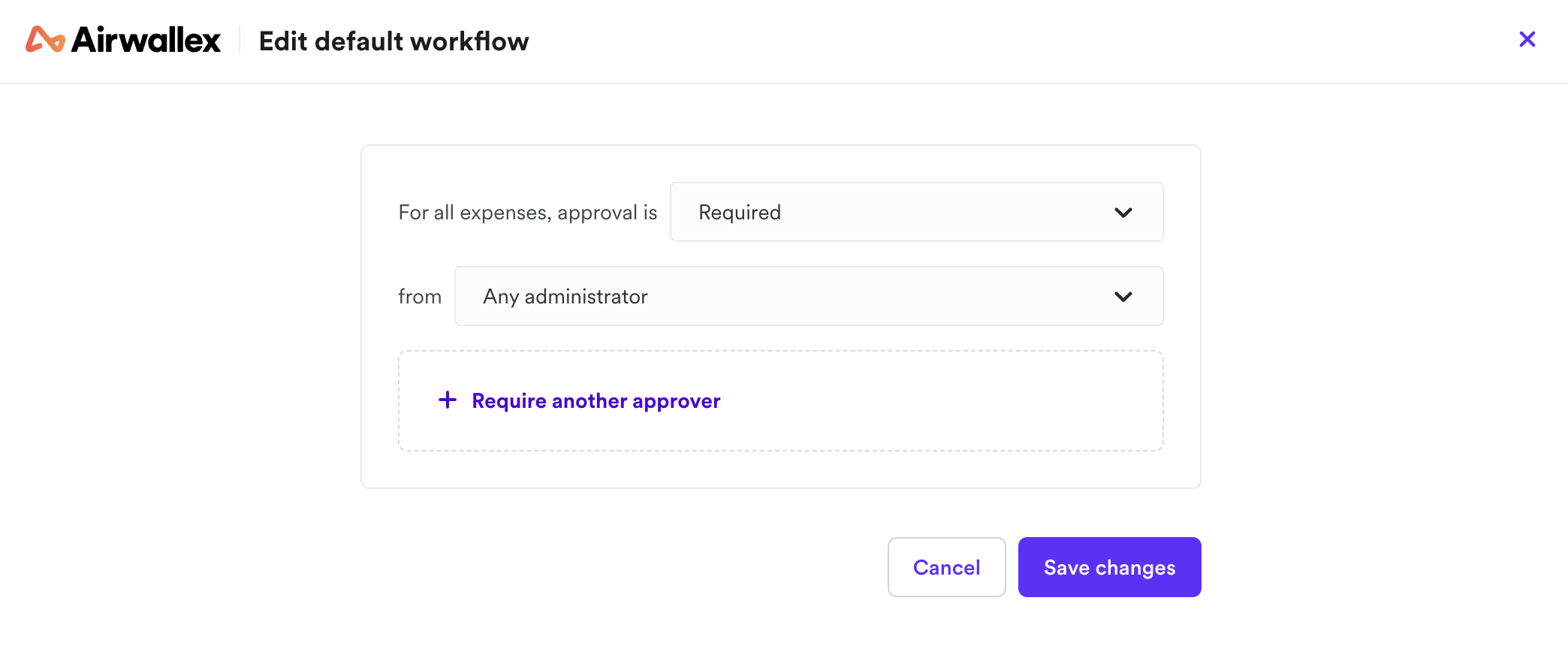Click empty space inside the dashed approver box
Image resolution: width=1568 pixels, height=652 pixels.
939,401
